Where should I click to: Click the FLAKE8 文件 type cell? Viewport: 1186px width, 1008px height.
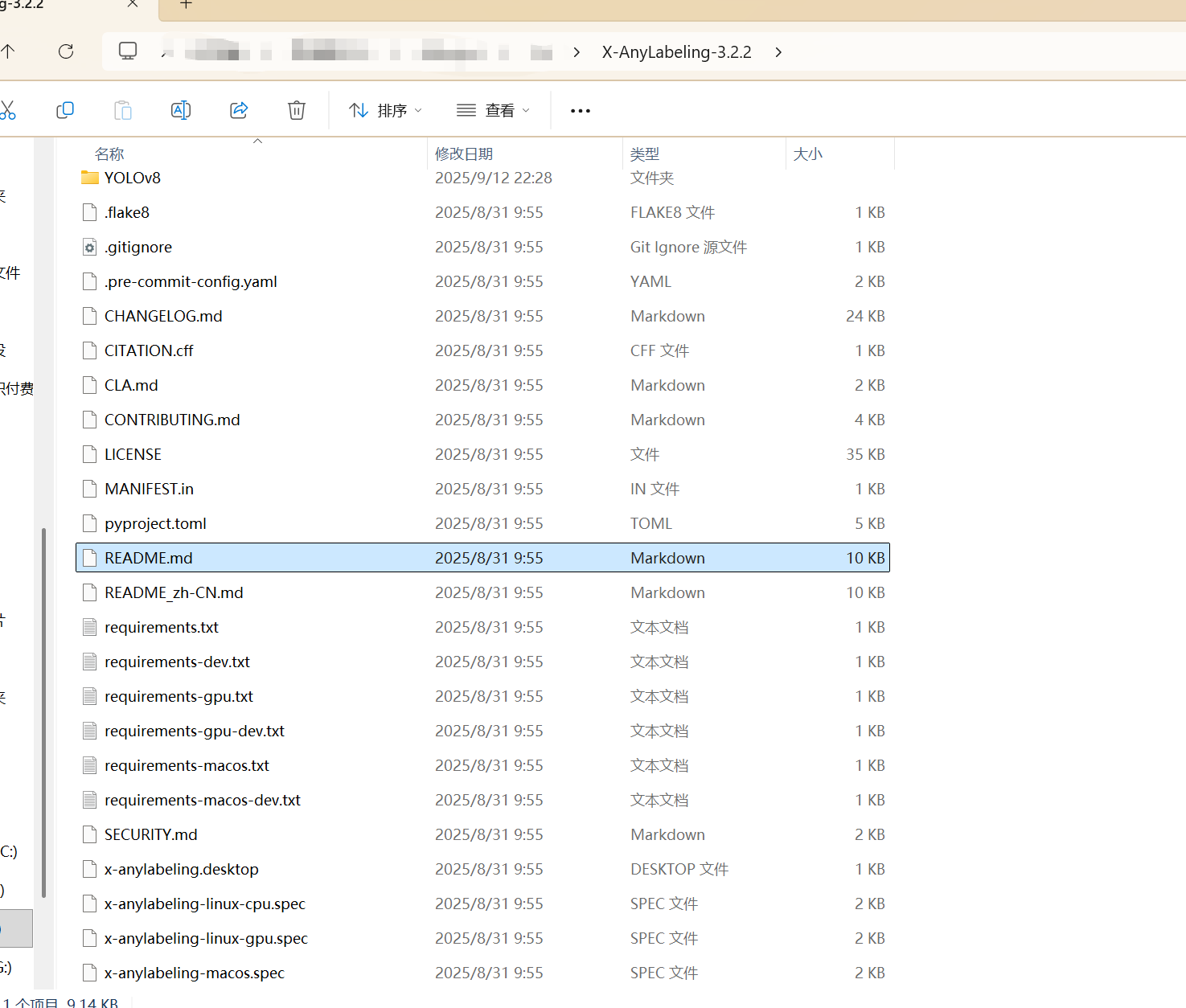pyautogui.click(x=673, y=212)
